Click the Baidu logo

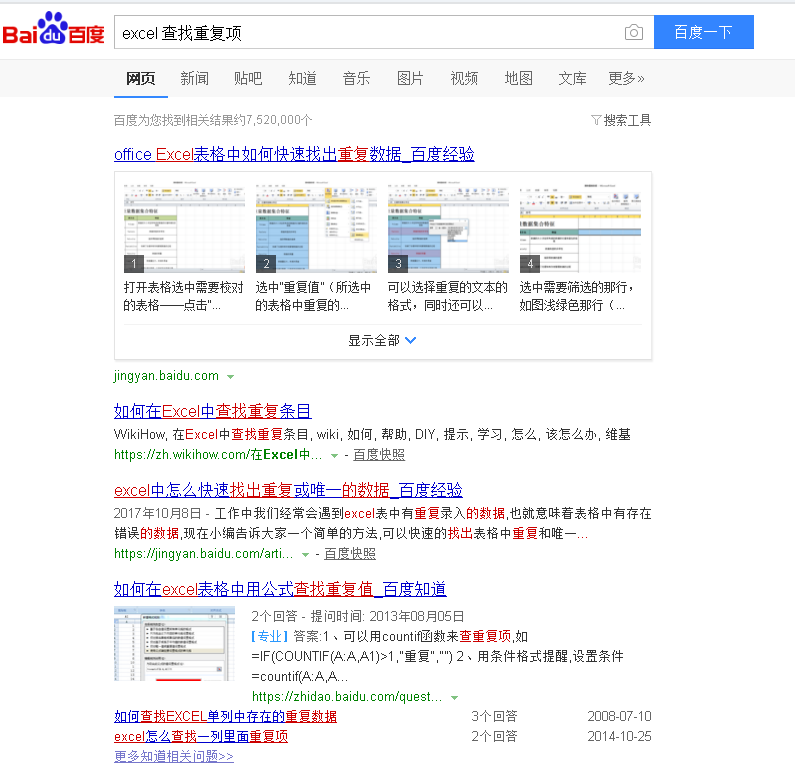(53, 29)
